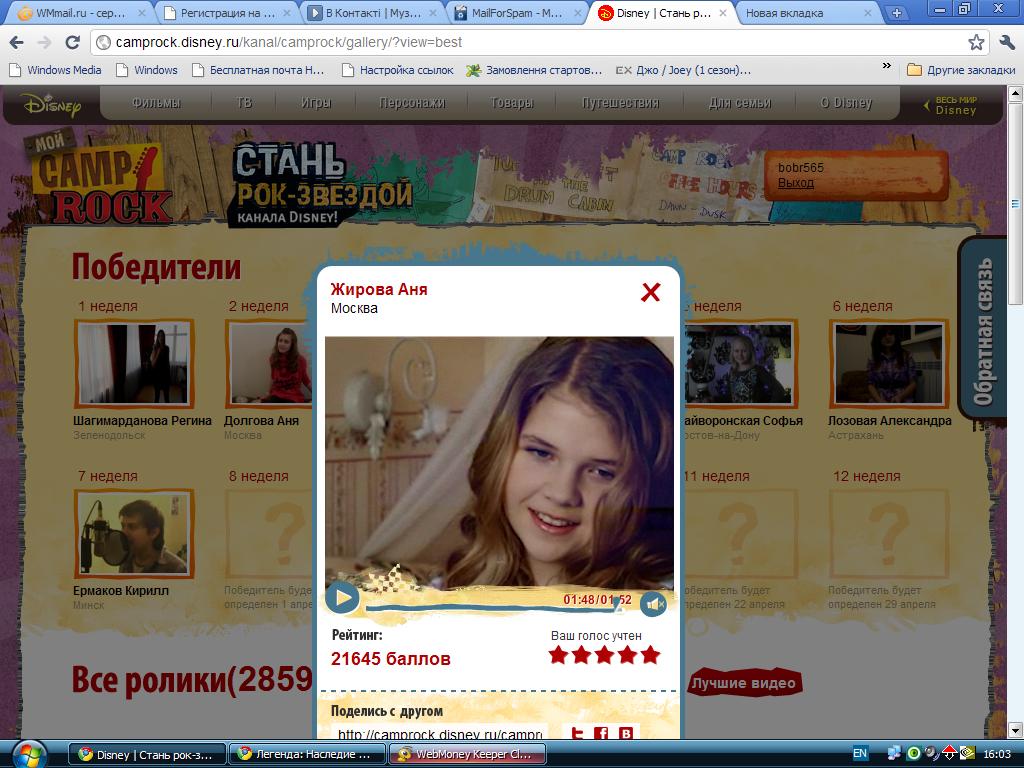1024x768 pixels.
Task: Open week 7 winner Ермаков Кирилл thumbnail
Action: [135, 534]
